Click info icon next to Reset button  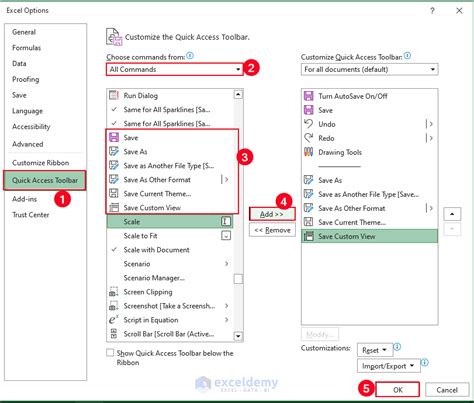click(397, 347)
